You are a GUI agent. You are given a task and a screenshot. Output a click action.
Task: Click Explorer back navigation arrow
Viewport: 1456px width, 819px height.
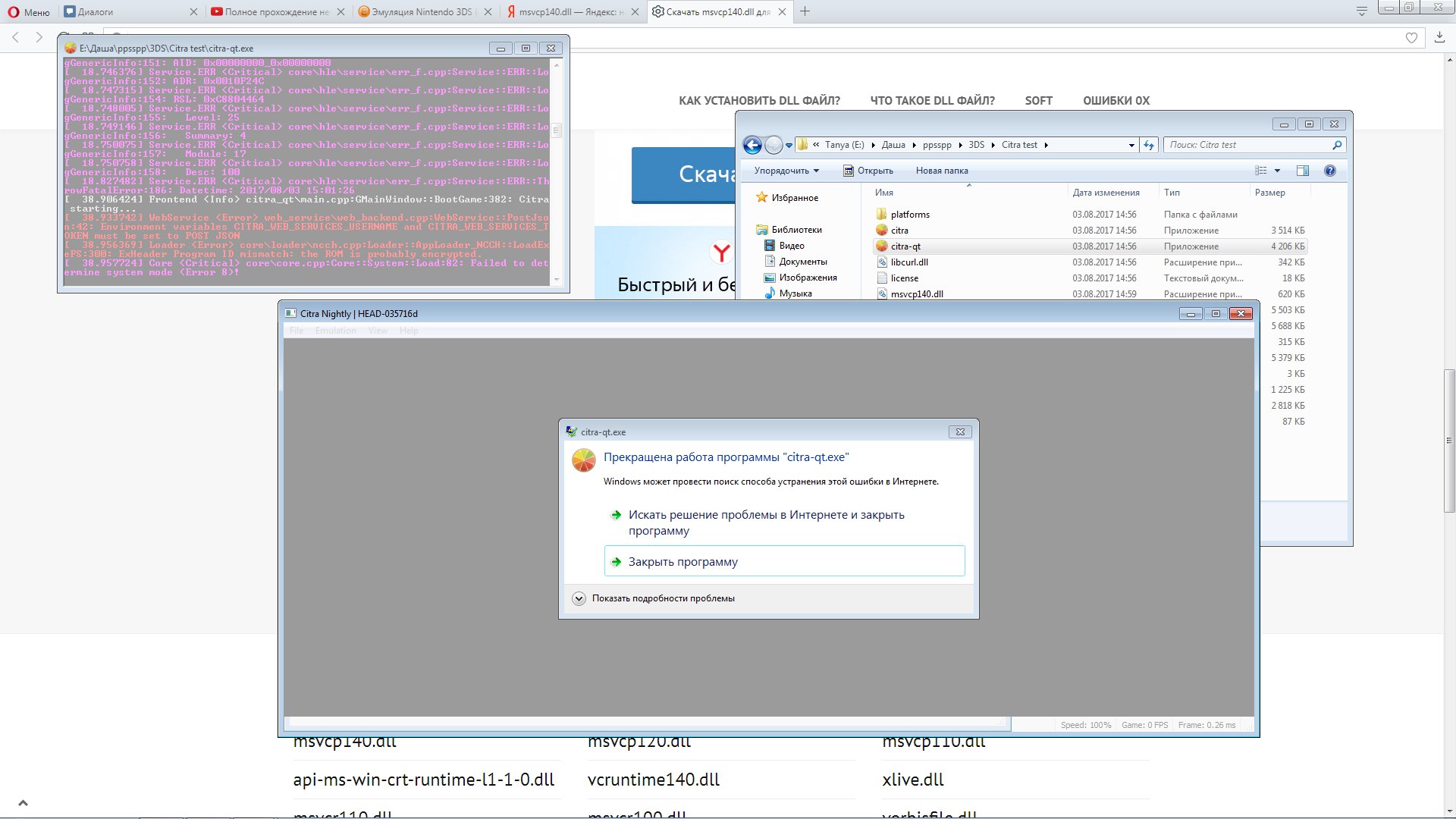pos(752,145)
